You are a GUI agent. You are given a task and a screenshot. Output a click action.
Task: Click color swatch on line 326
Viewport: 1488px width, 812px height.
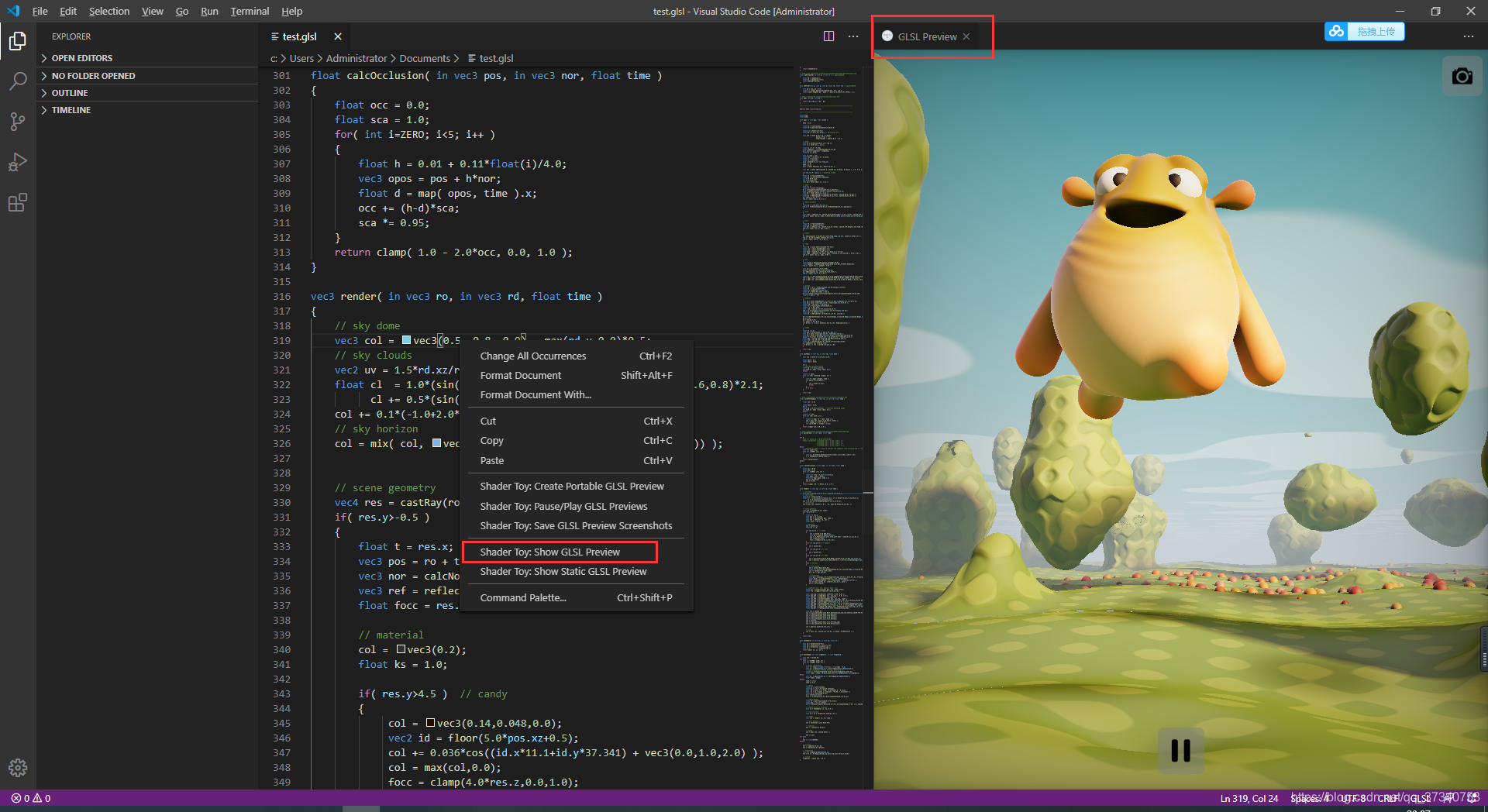coord(436,443)
